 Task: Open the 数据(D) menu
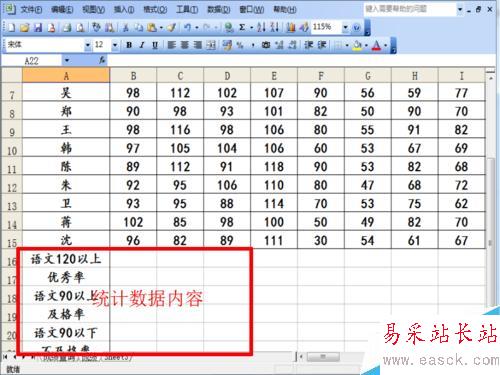pos(219,10)
